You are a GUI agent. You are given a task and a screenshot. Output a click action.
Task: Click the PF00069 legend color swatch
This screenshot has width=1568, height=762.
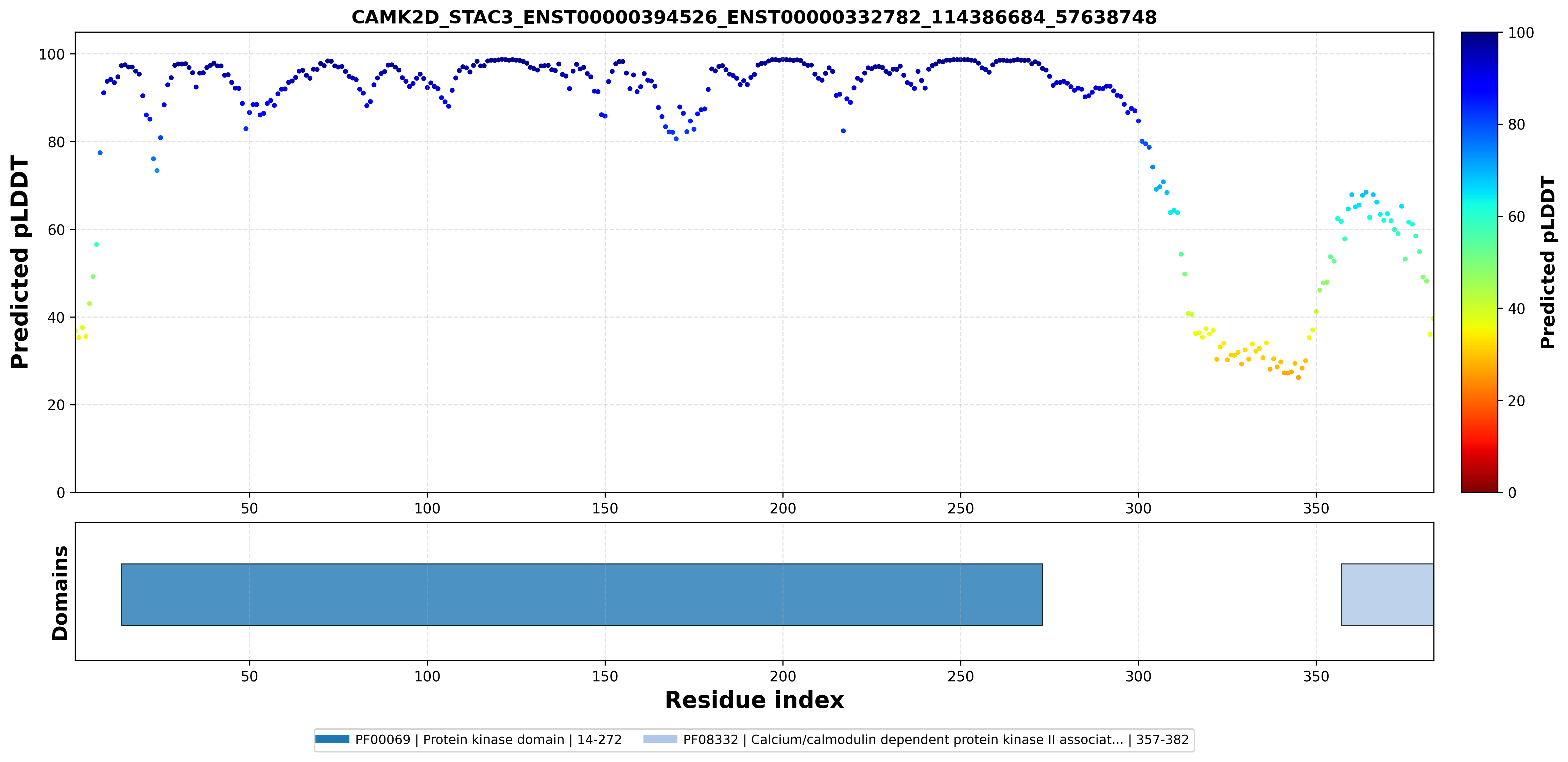pos(332,740)
